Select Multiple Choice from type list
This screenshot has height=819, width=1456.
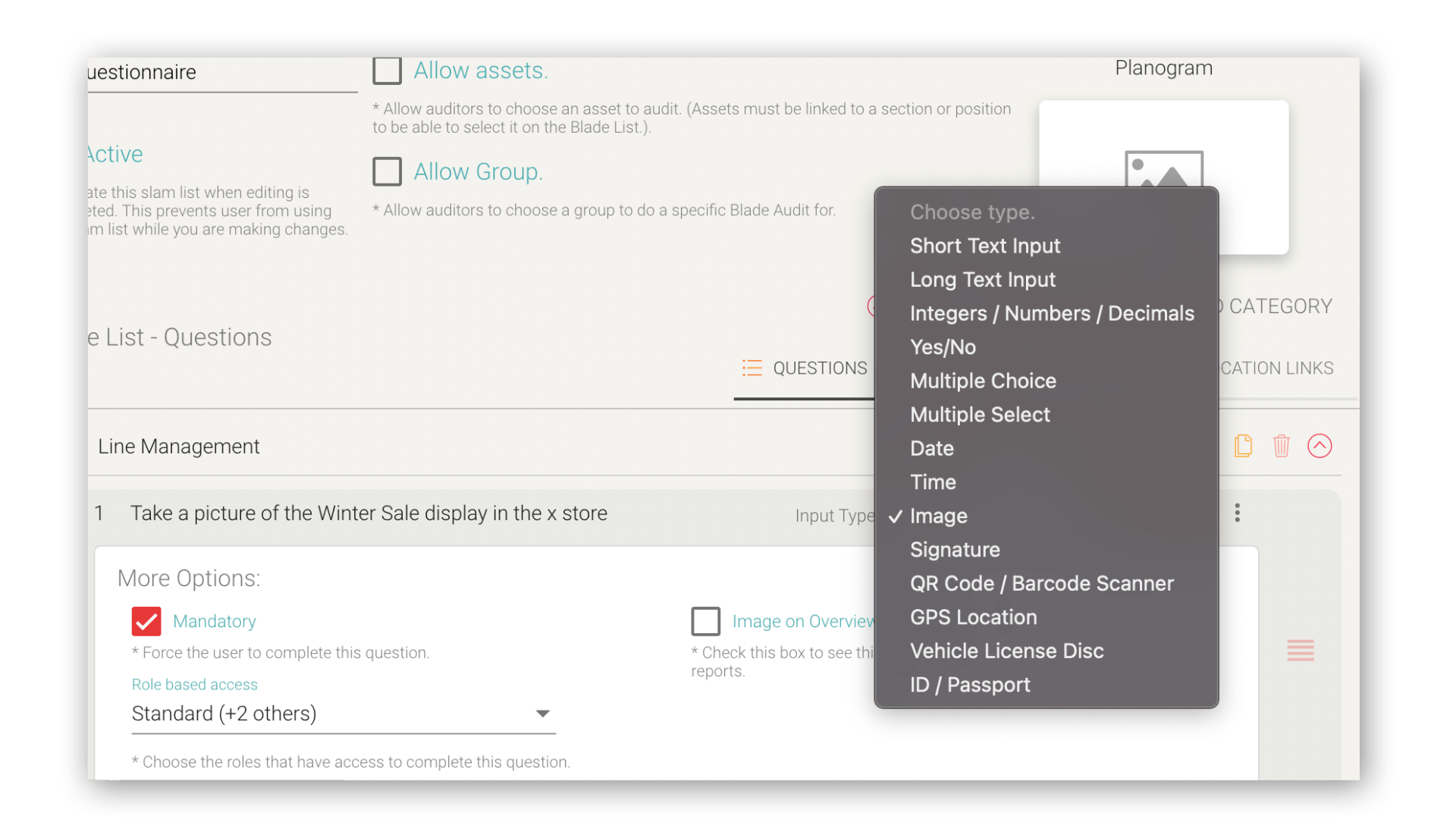pos(983,381)
